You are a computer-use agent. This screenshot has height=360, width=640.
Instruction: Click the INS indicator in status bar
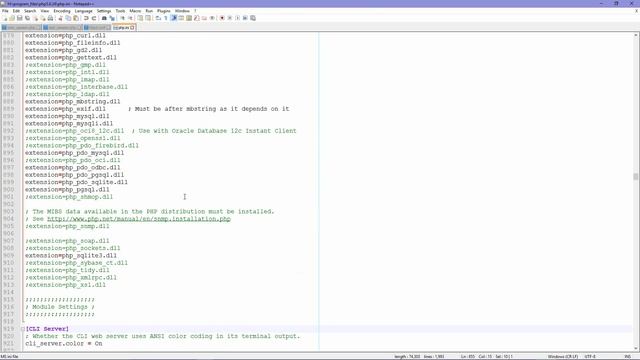point(628,356)
